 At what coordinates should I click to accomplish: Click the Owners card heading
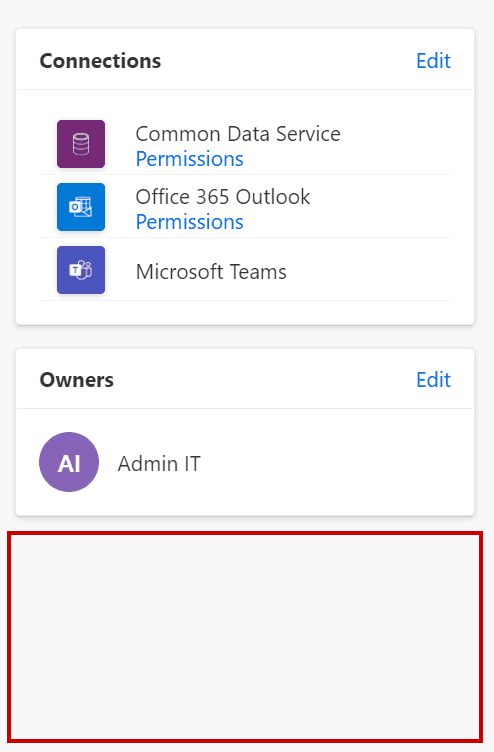77,380
